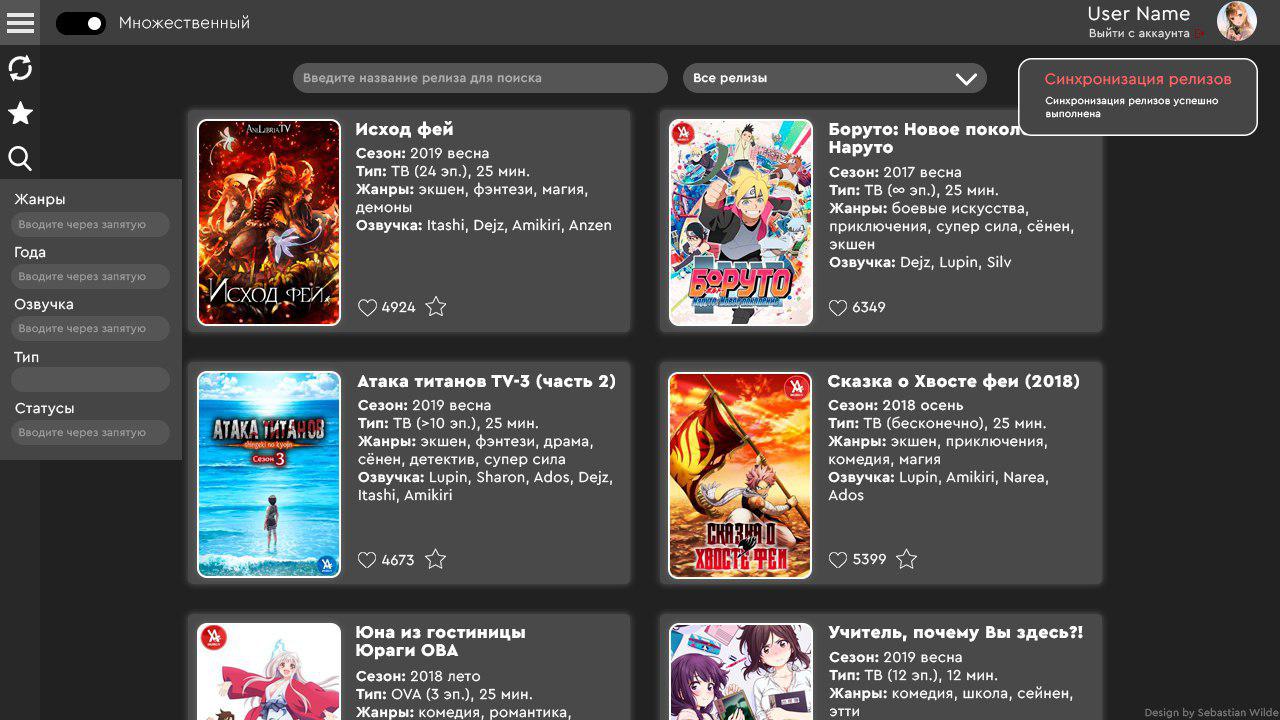Click the magnifier search icon in sidebar
Screen dimensions: 1280x720
coord(20,158)
